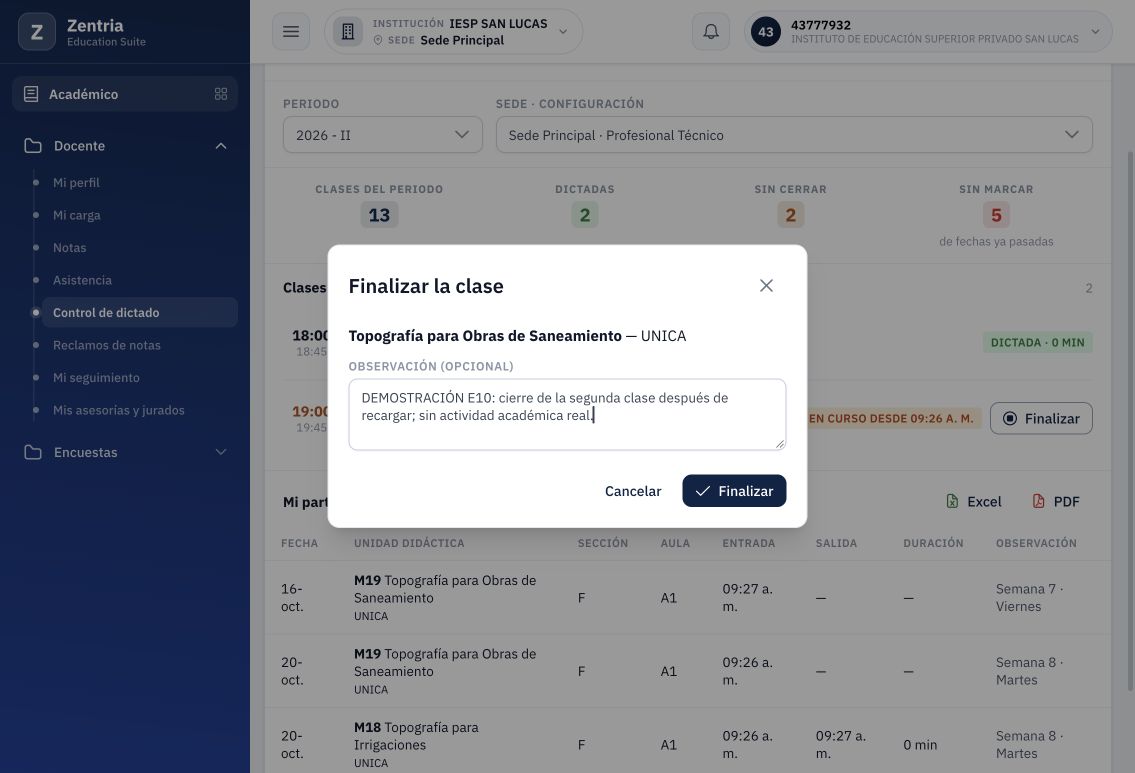This screenshot has height=773, width=1135.
Task: Expand the Encuestas sidebar section
Action: click(221, 452)
